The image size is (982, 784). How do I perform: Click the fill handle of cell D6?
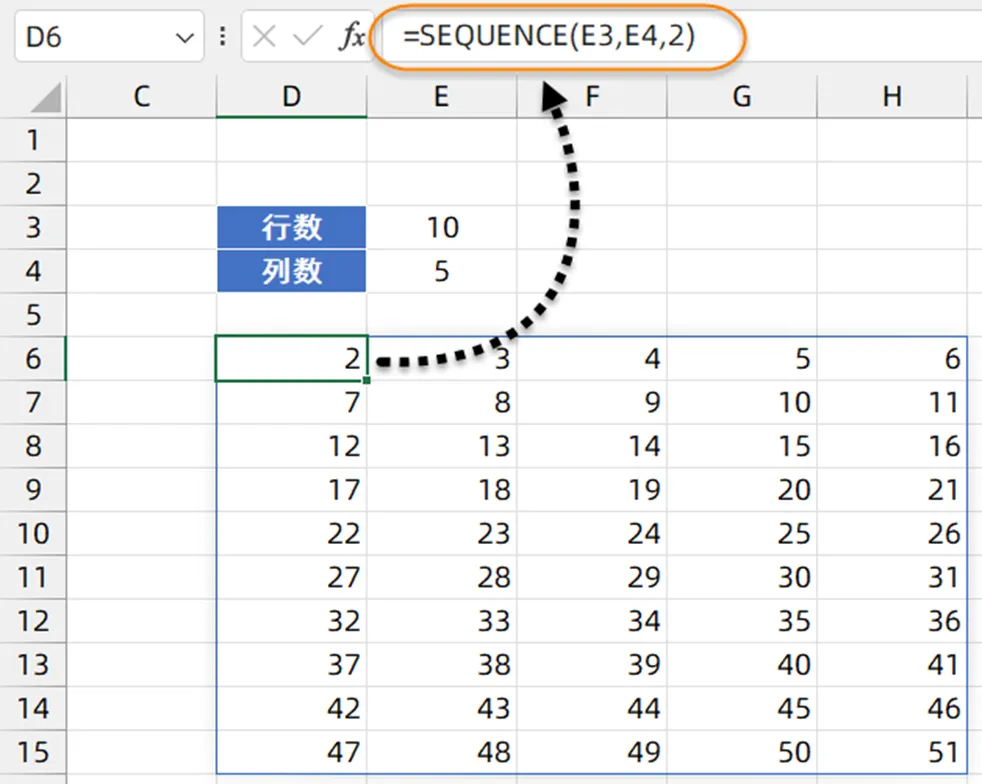tap(368, 380)
